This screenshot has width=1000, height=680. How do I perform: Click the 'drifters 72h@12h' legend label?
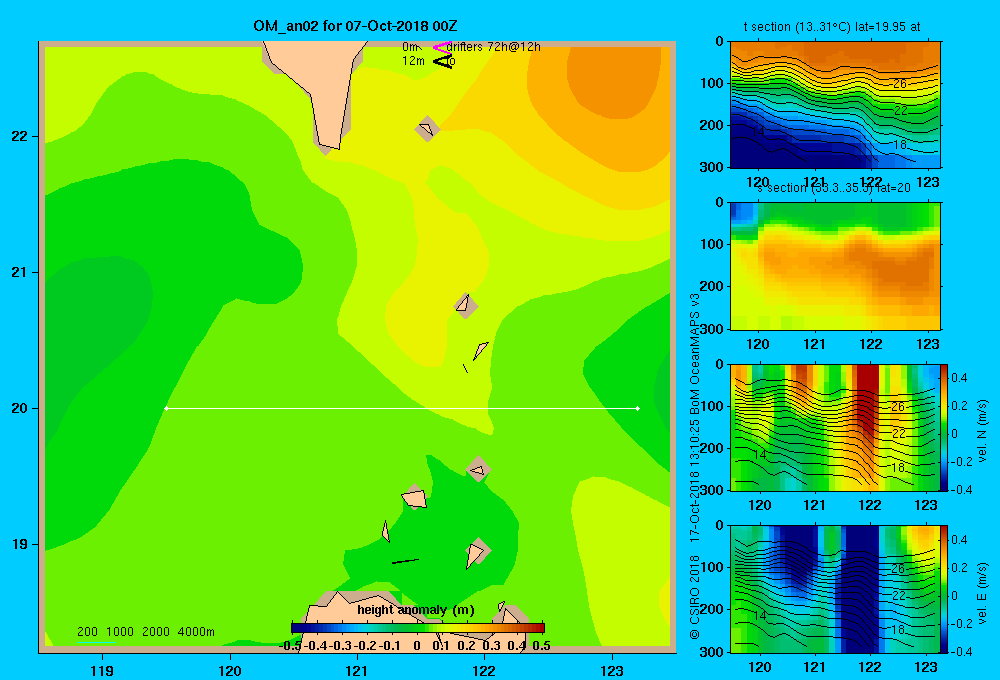coord(494,47)
